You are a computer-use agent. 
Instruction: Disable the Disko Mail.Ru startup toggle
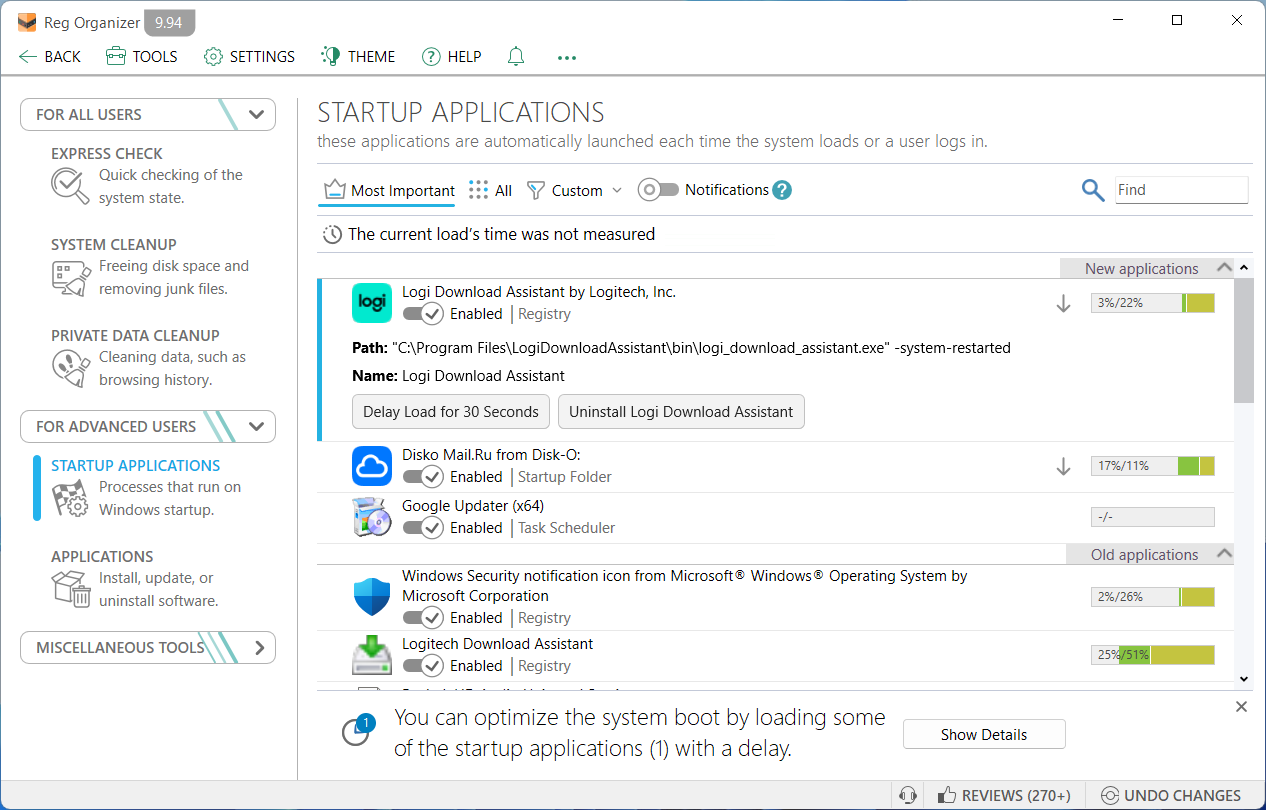tap(422, 477)
